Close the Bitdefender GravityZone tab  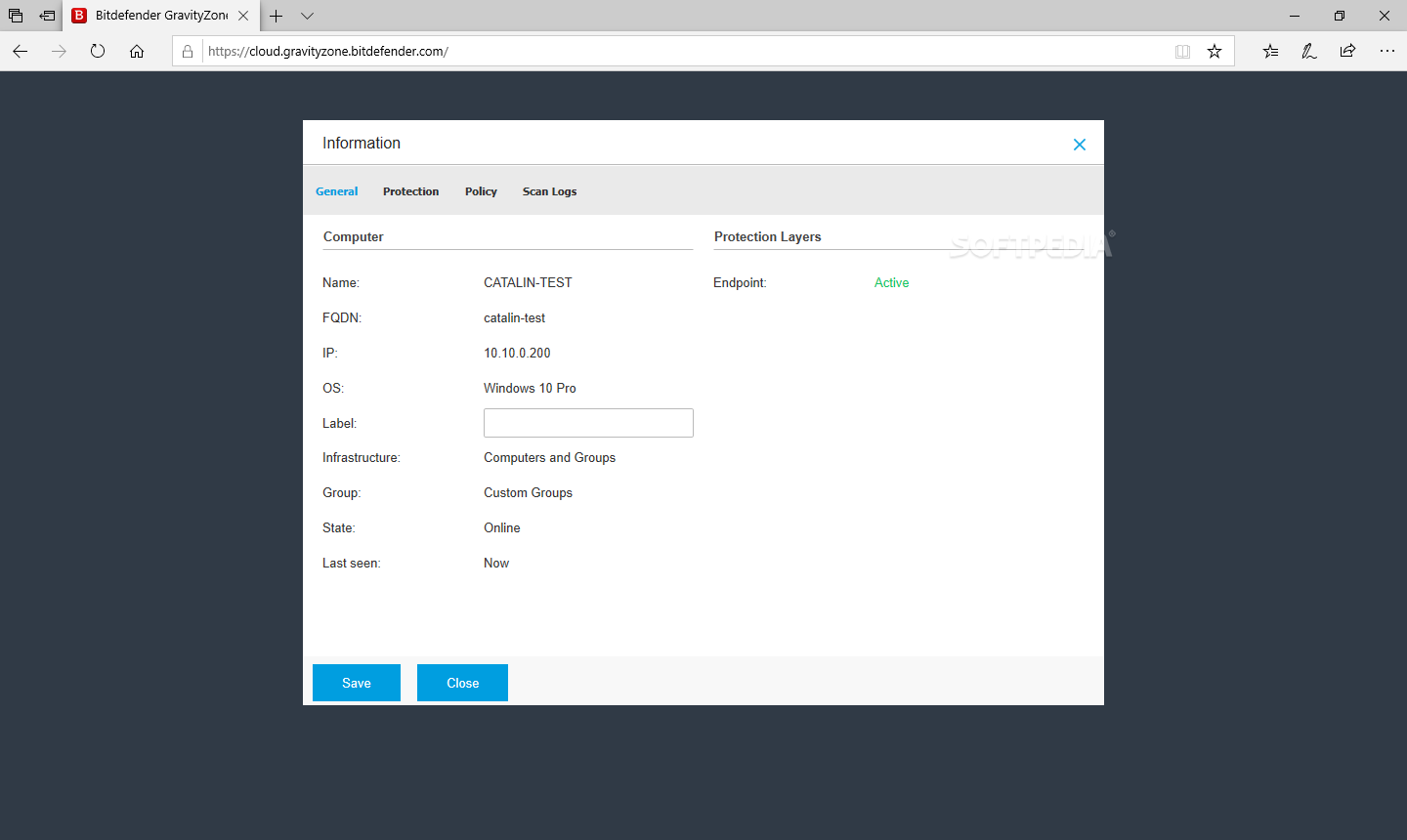point(243,16)
